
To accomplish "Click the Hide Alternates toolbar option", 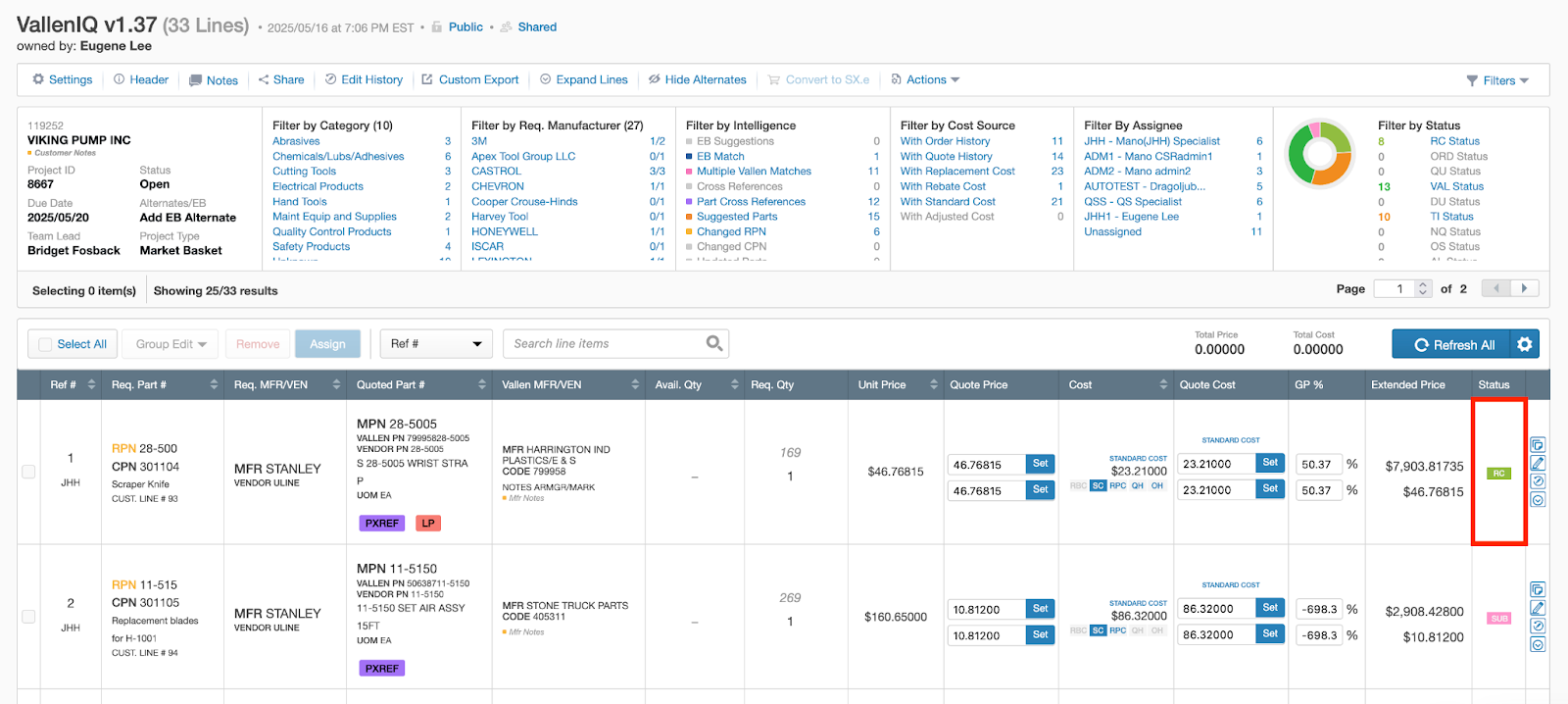I will click(x=697, y=79).
